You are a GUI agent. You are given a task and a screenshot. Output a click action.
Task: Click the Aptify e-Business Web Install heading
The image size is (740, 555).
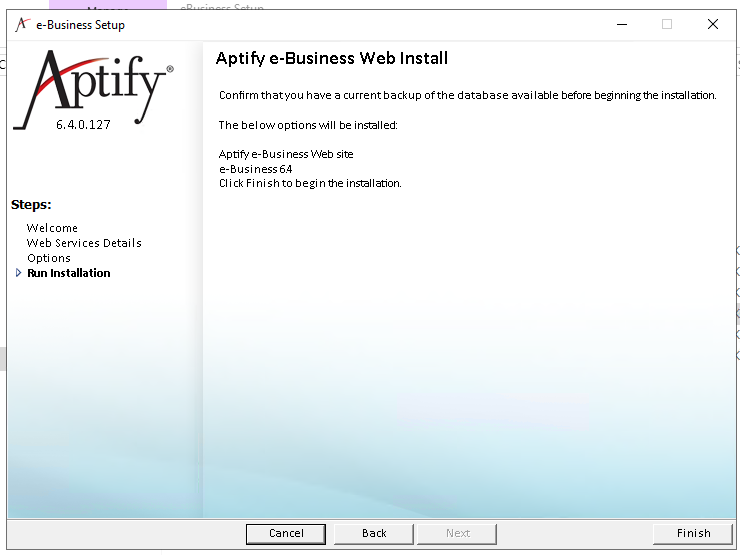click(332, 59)
